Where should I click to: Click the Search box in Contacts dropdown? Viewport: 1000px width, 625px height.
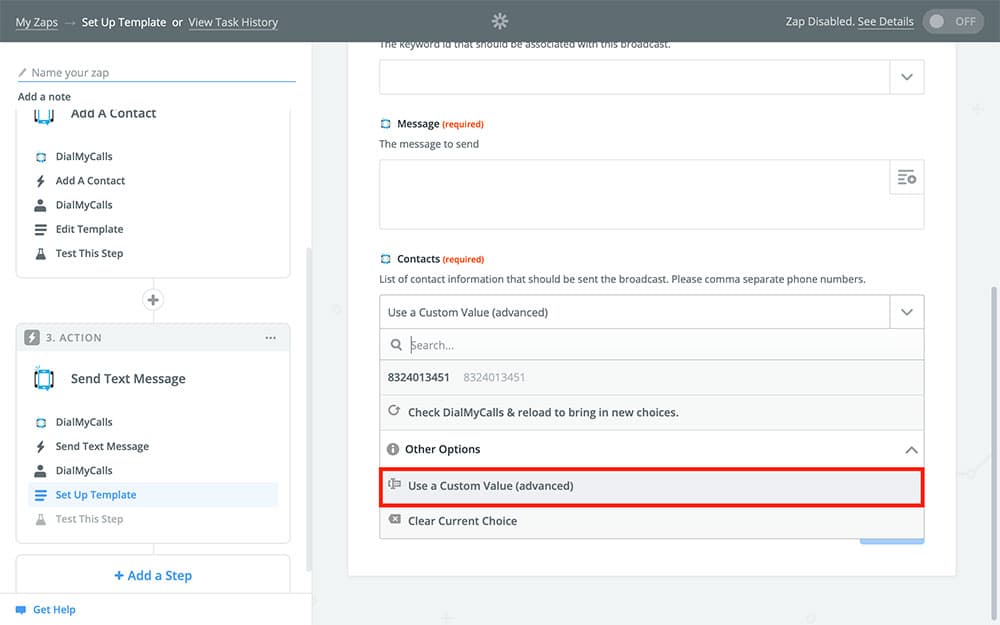coord(660,345)
